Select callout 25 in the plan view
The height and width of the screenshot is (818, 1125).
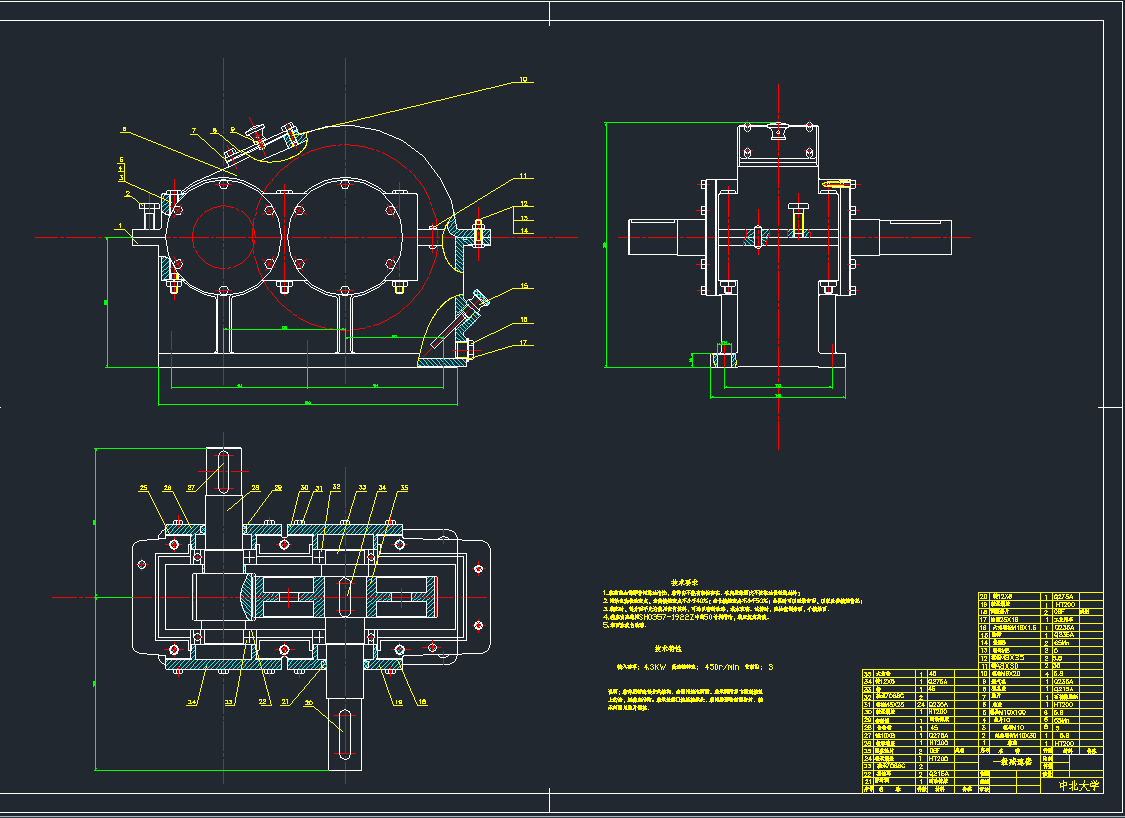pos(143,488)
